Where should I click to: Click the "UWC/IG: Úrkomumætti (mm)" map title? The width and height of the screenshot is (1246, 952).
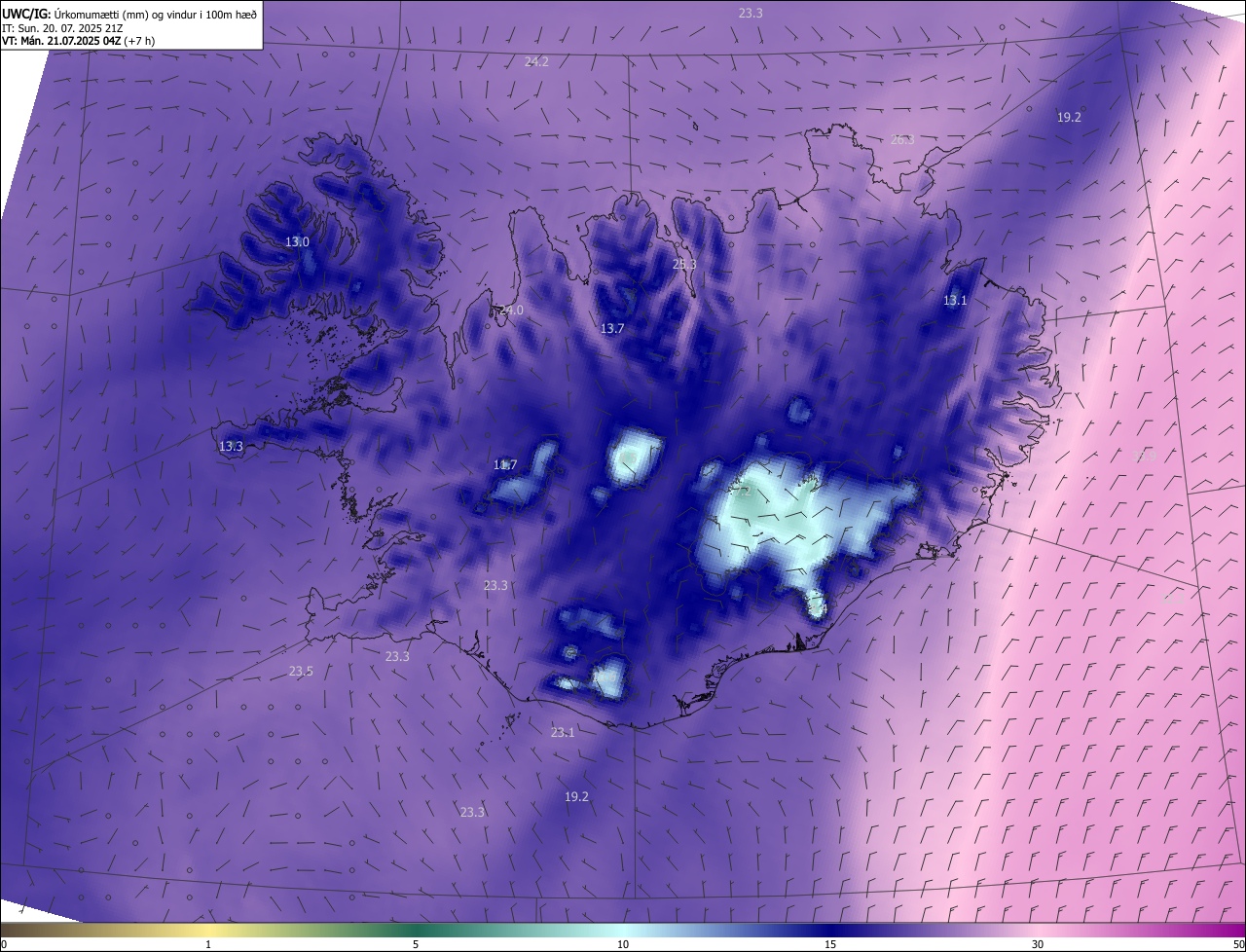(x=129, y=14)
